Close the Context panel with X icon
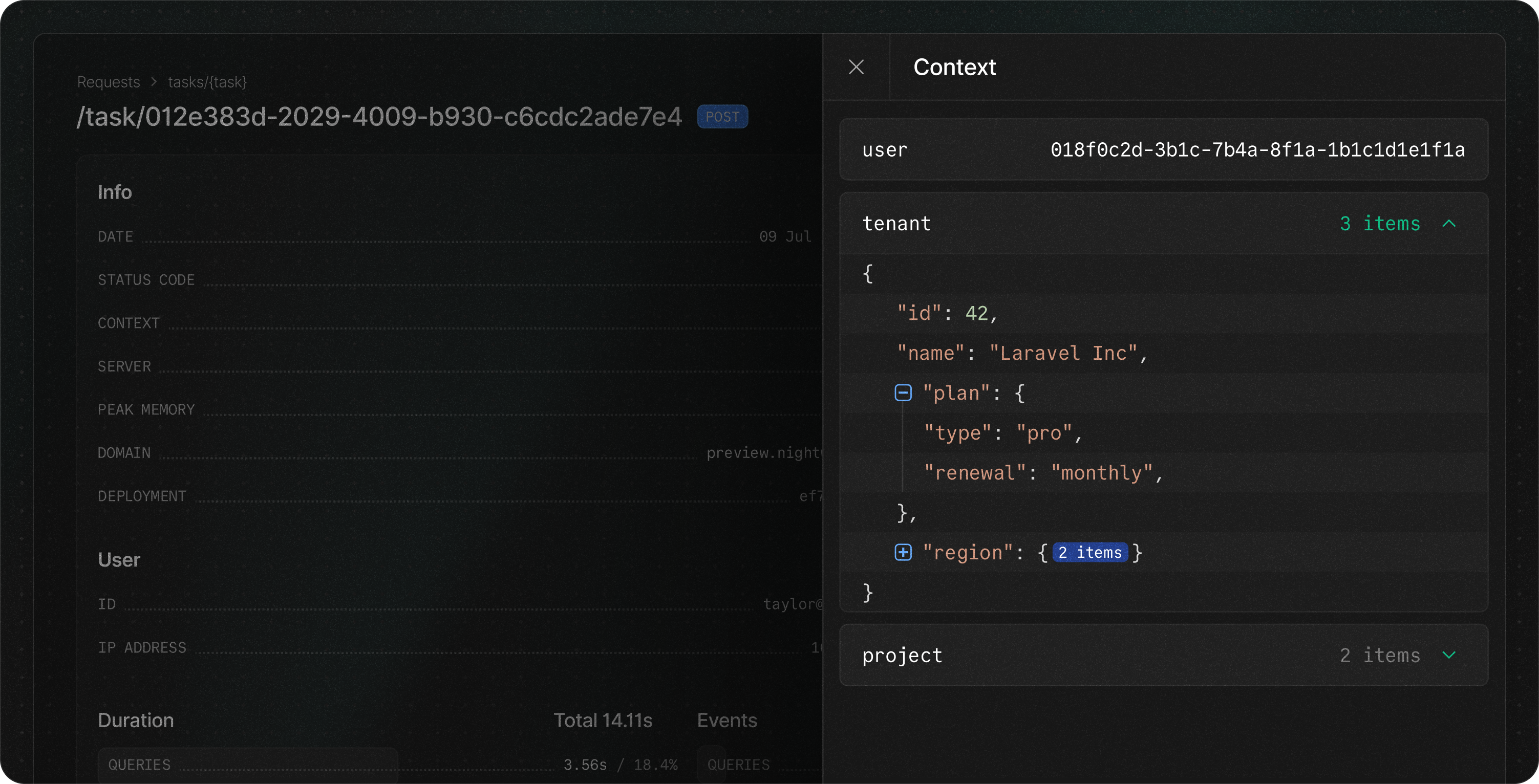The width and height of the screenshot is (1539, 784). click(856, 67)
